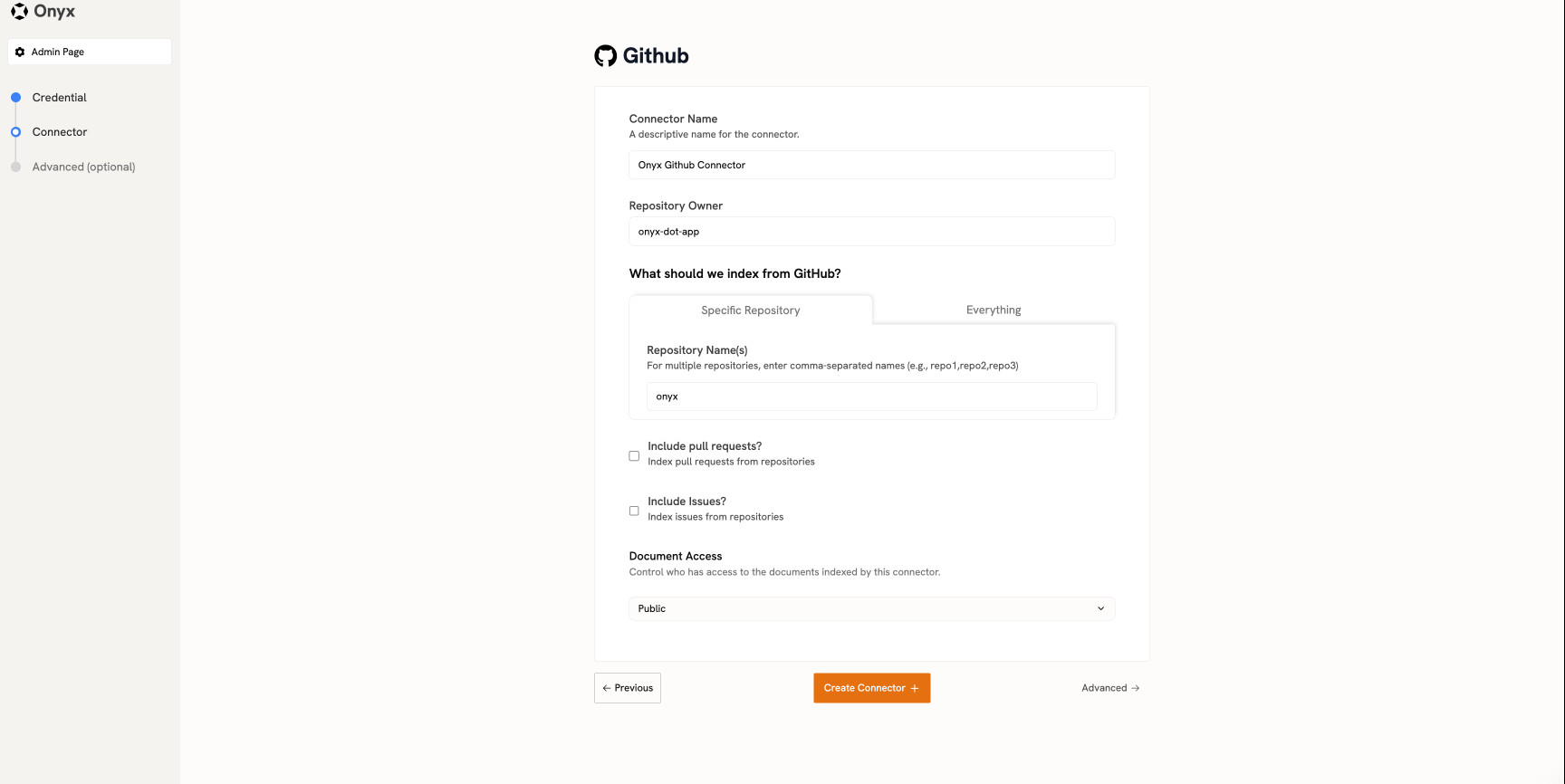Switch to the Everything tab
Viewport: 1565px width, 784px height.
coord(993,309)
